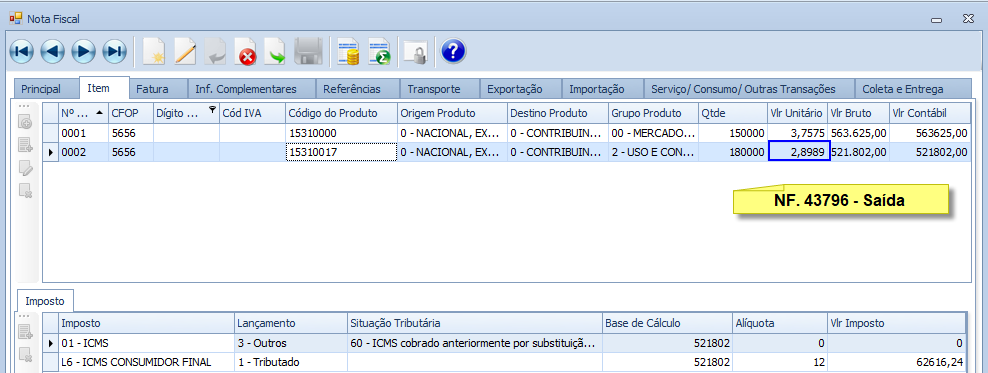
Task: Click the add row icon beside Imposto grid
Action: [x=25, y=331]
